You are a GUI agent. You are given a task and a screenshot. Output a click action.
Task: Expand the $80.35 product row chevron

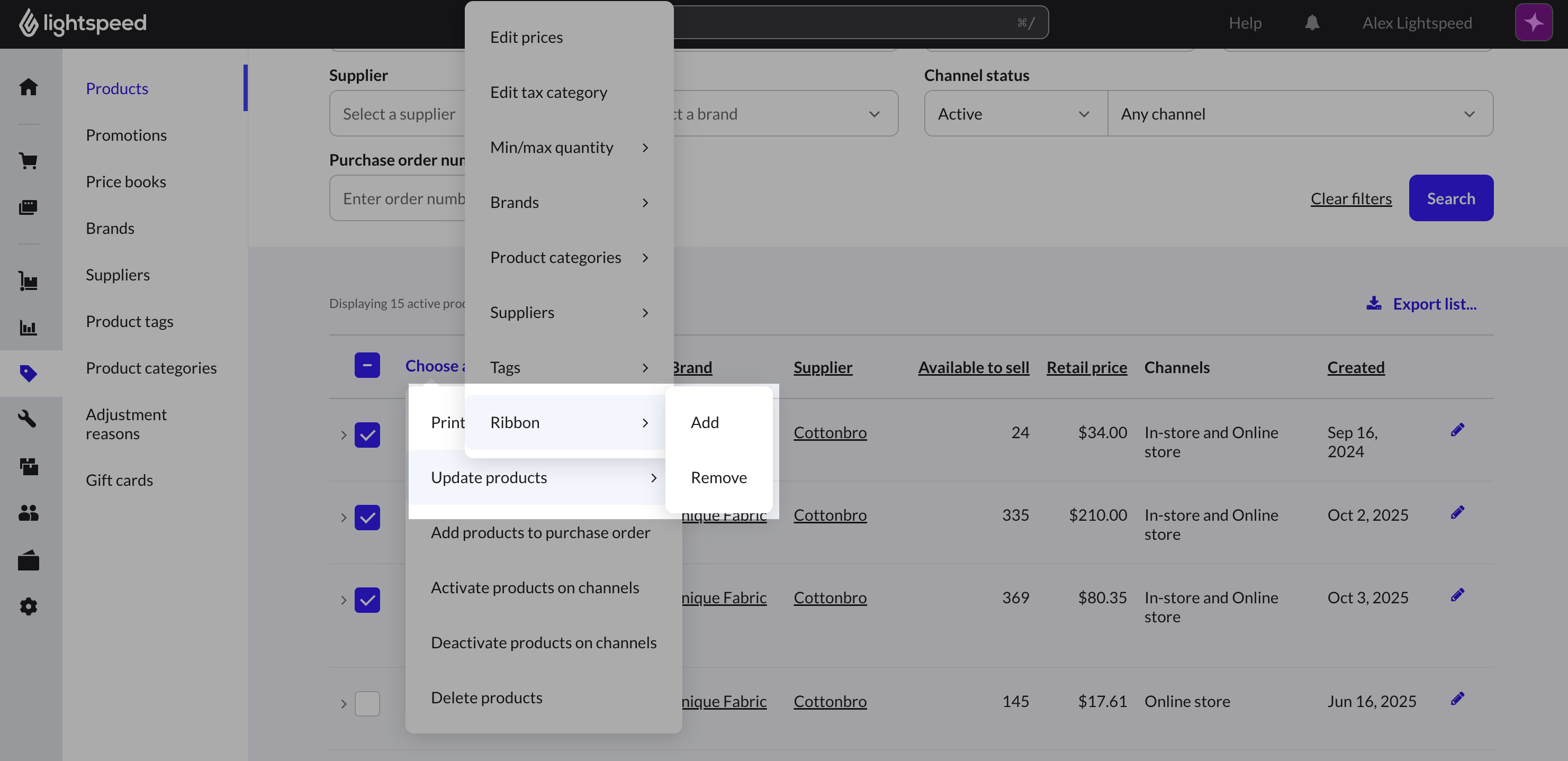pyautogui.click(x=344, y=600)
